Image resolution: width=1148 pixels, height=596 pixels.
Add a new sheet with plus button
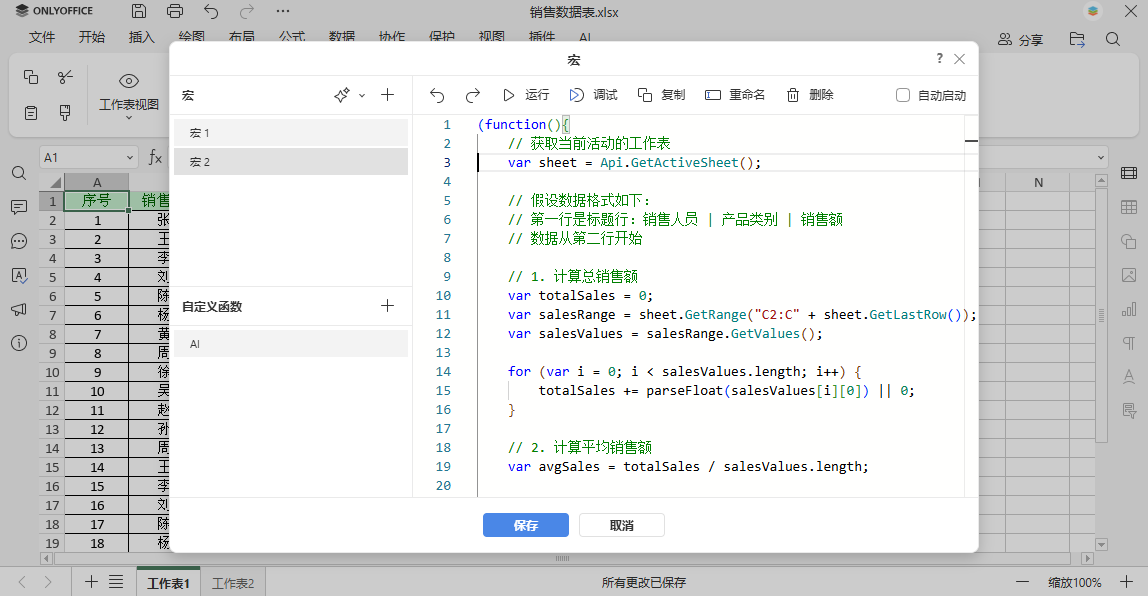click(x=91, y=582)
